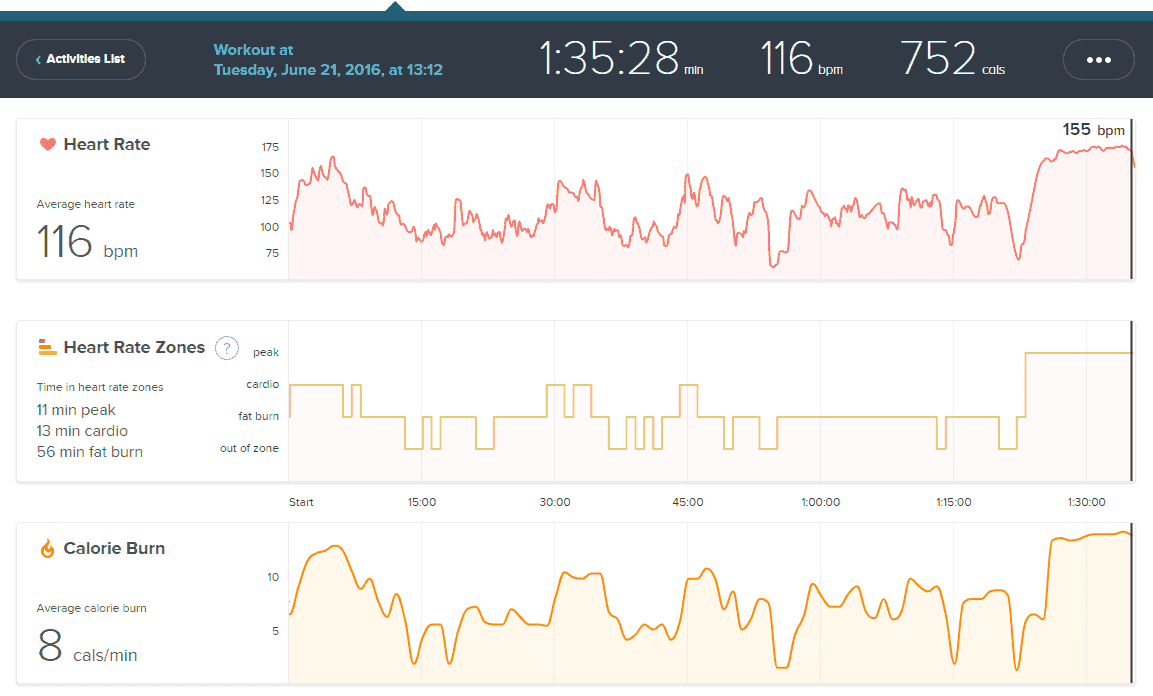Jump to the 30:00 time axis mark
This screenshot has width=1153, height=696.
554,502
